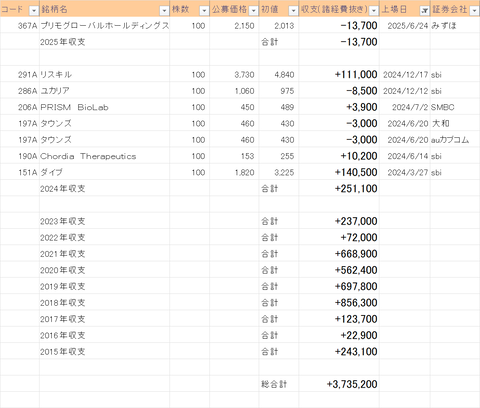Open the 株数 column filter dropdown
Screen dimensions: 480x408
(204, 11)
